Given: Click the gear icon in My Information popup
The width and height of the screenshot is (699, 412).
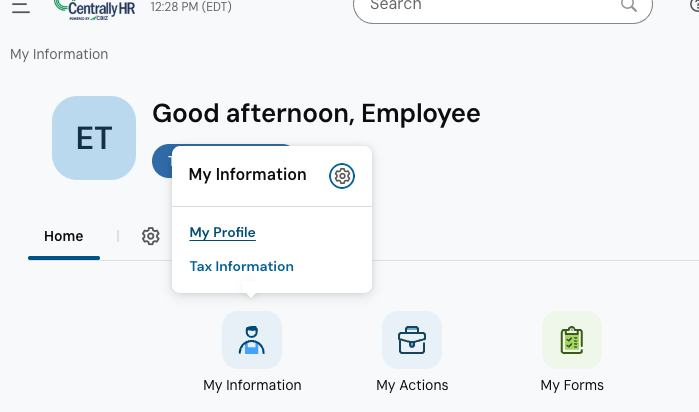Looking at the screenshot, I should tap(342, 176).
